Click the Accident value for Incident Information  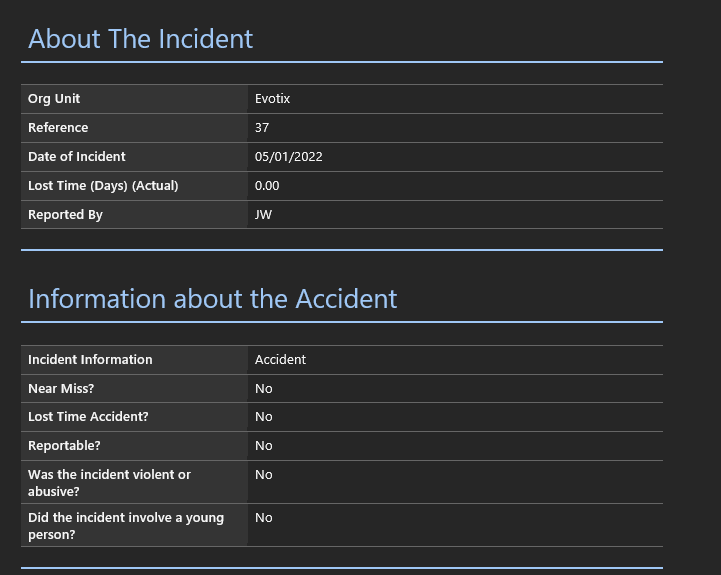tap(280, 360)
